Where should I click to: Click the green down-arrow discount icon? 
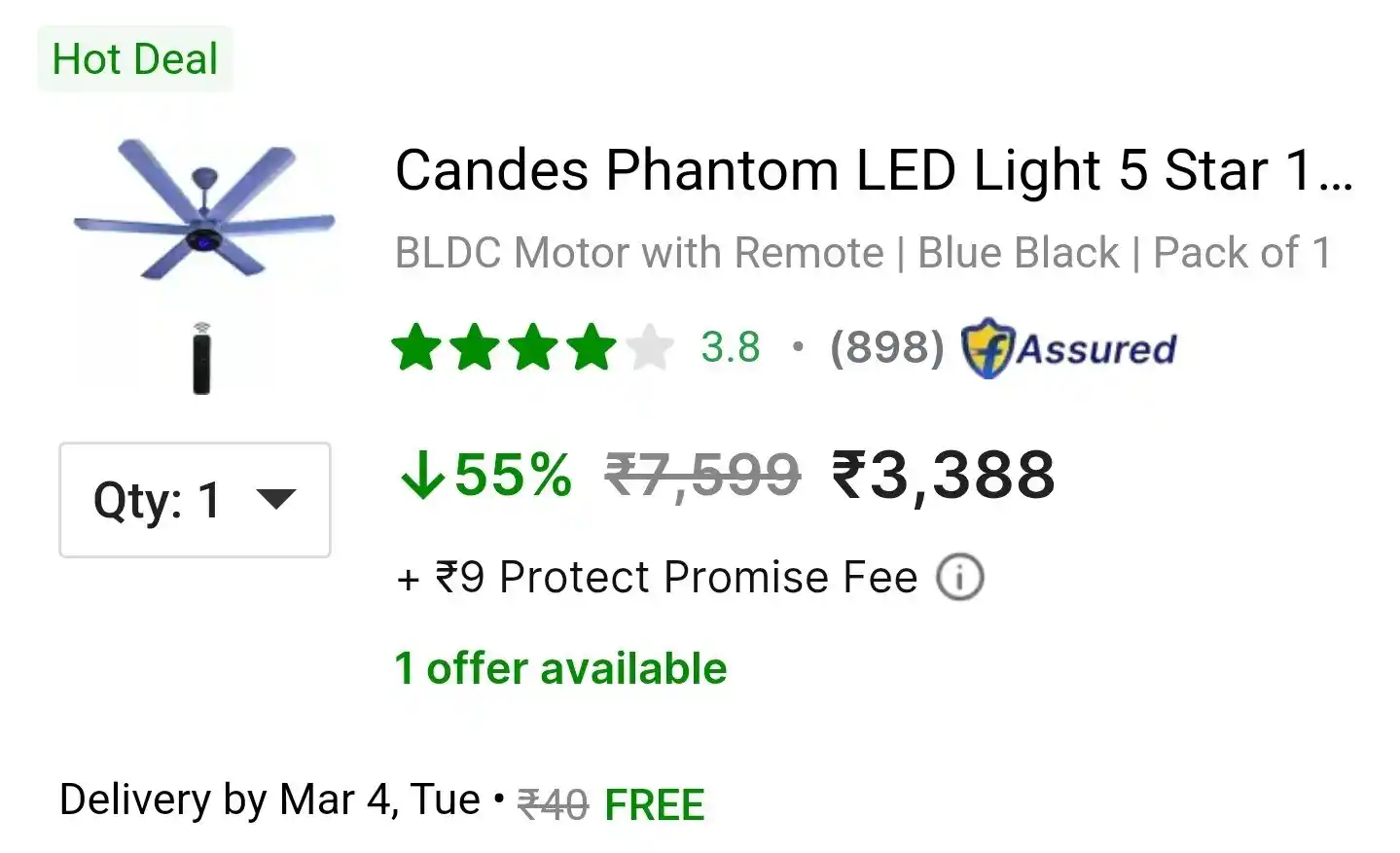[422, 476]
